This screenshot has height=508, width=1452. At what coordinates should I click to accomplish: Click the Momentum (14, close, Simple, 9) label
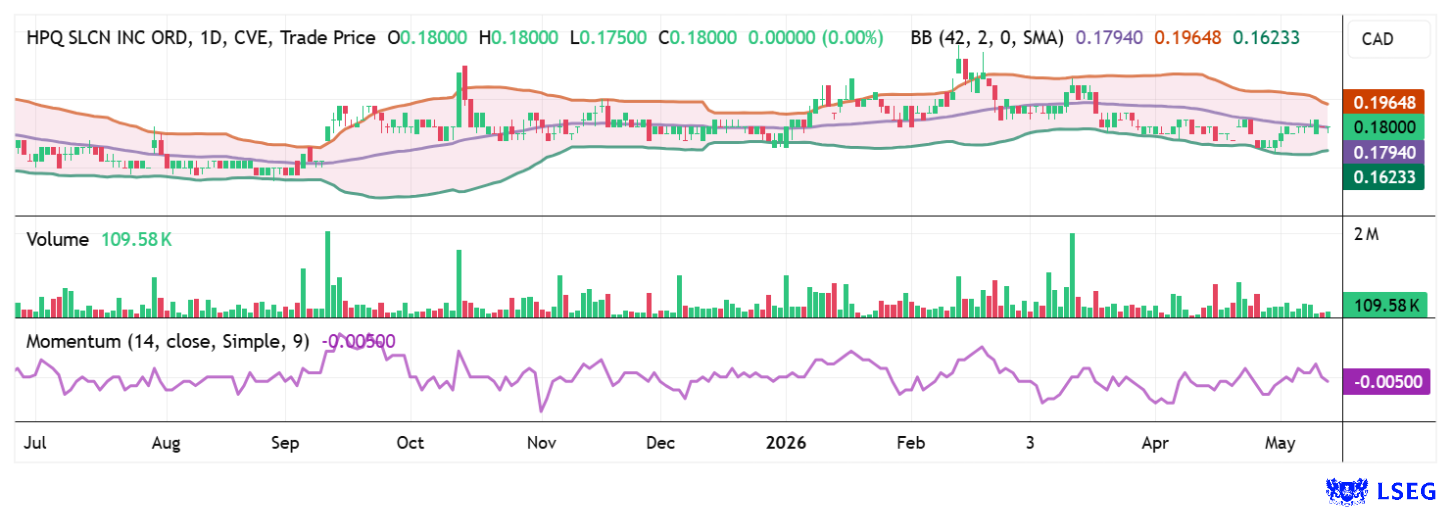coord(168,341)
